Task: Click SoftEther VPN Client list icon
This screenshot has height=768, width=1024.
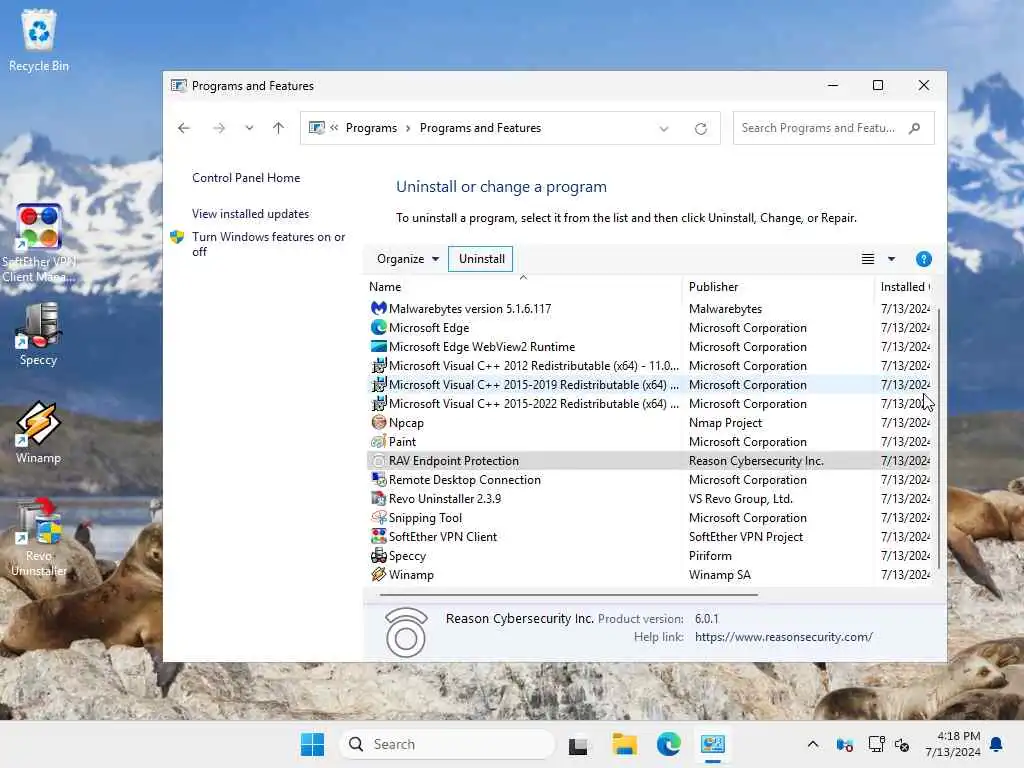Action: pyautogui.click(x=378, y=536)
